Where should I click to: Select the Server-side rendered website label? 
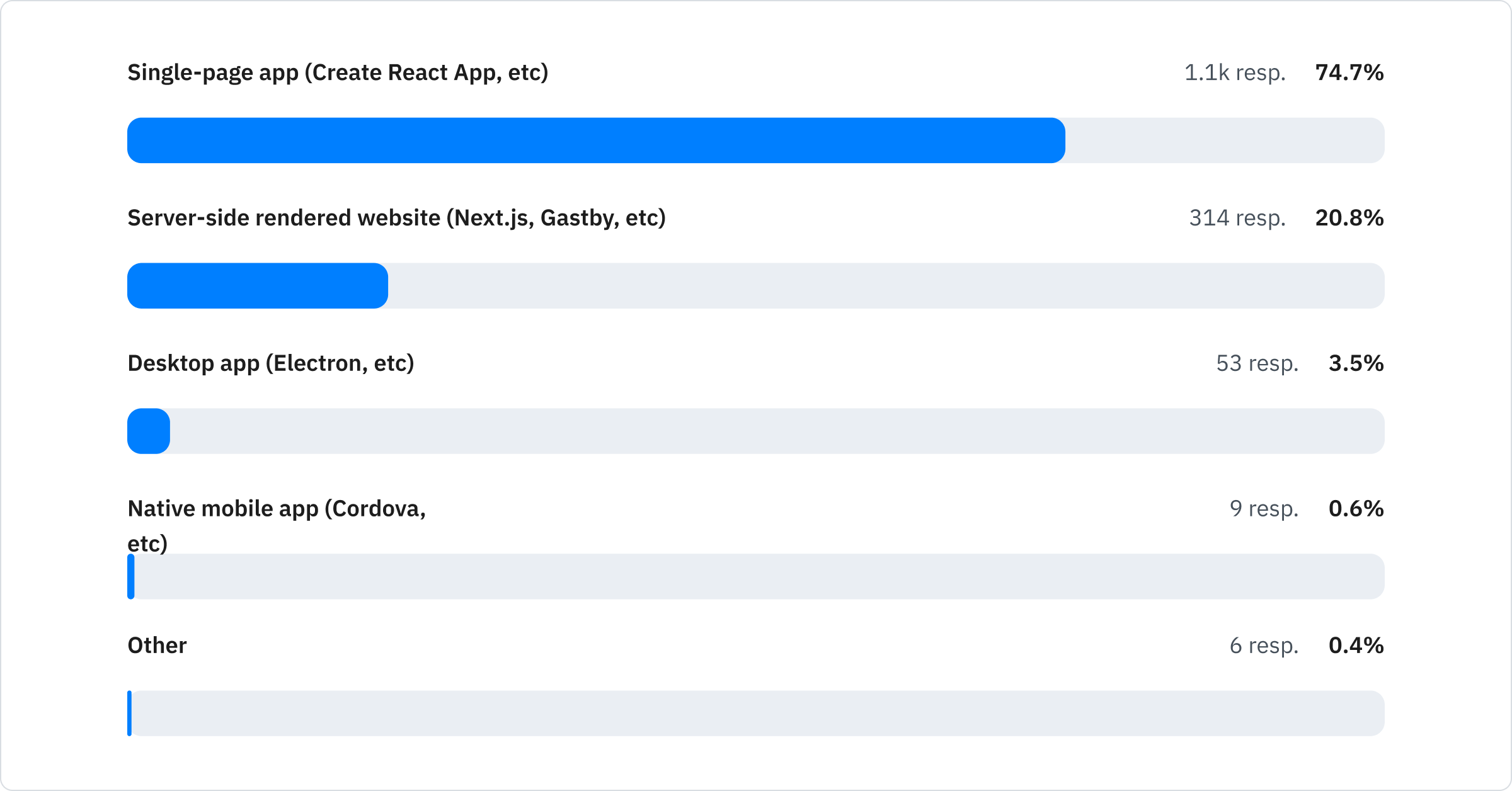(x=396, y=218)
